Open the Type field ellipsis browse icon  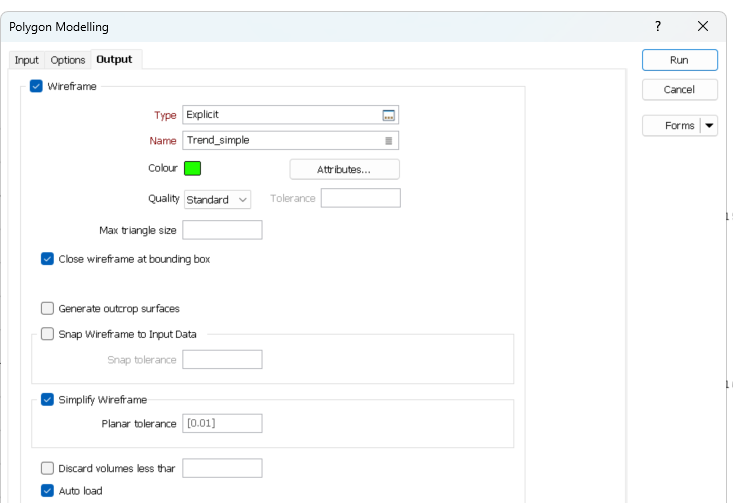pos(389,115)
